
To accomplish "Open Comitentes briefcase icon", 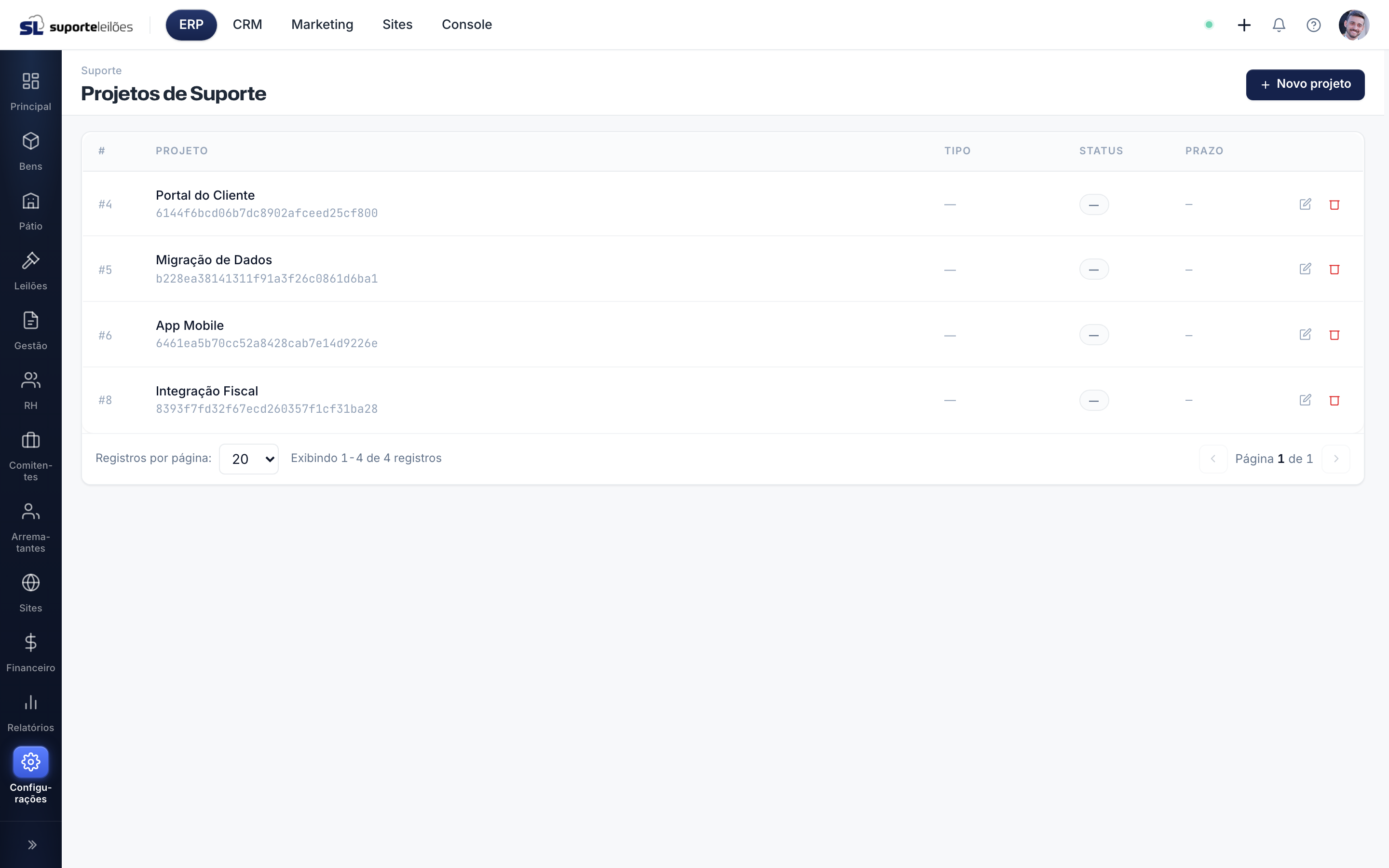I will pyautogui.click(x=30, y=440).
